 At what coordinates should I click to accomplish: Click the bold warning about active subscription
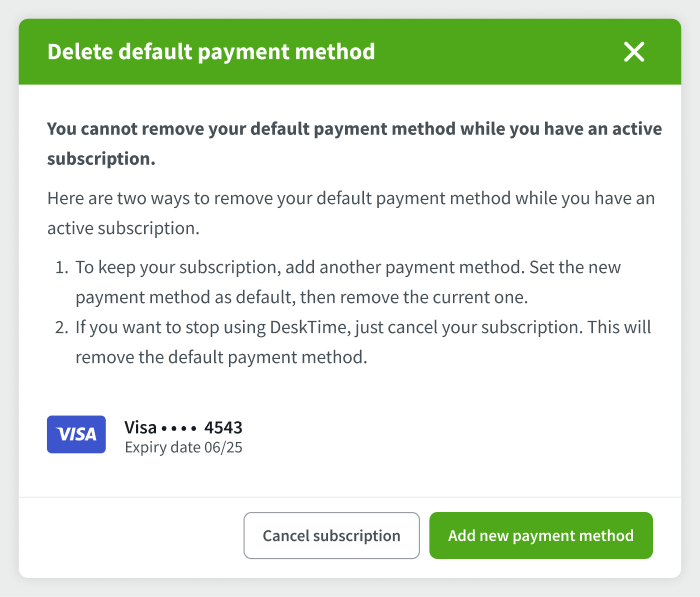click(x=354, y=144)
